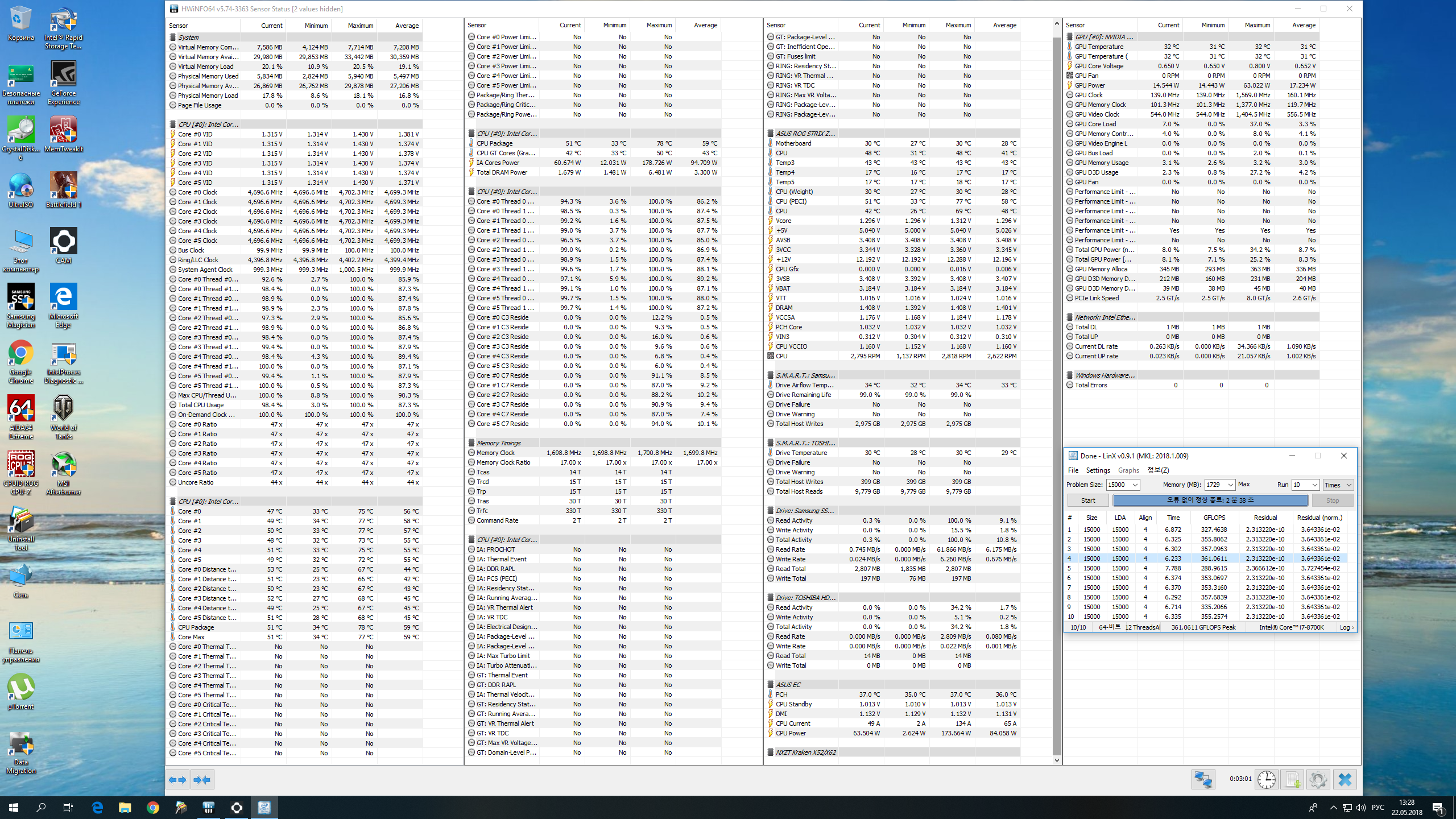Click the Maximum column header in first sensor pane

click(x=354, y=26)
